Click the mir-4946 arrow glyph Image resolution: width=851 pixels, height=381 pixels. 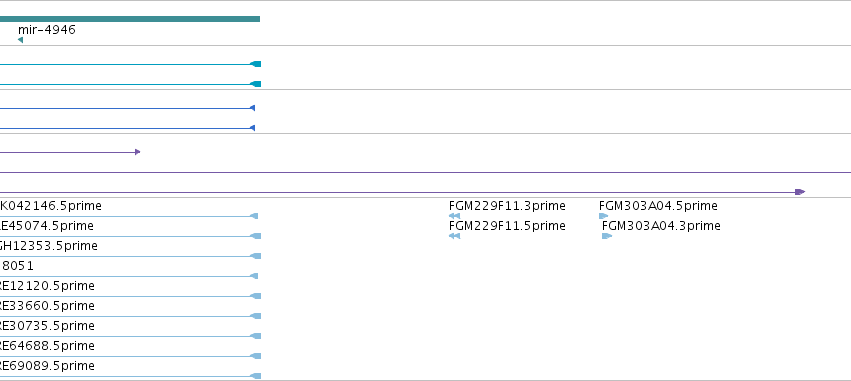click(x=20, y=40)
